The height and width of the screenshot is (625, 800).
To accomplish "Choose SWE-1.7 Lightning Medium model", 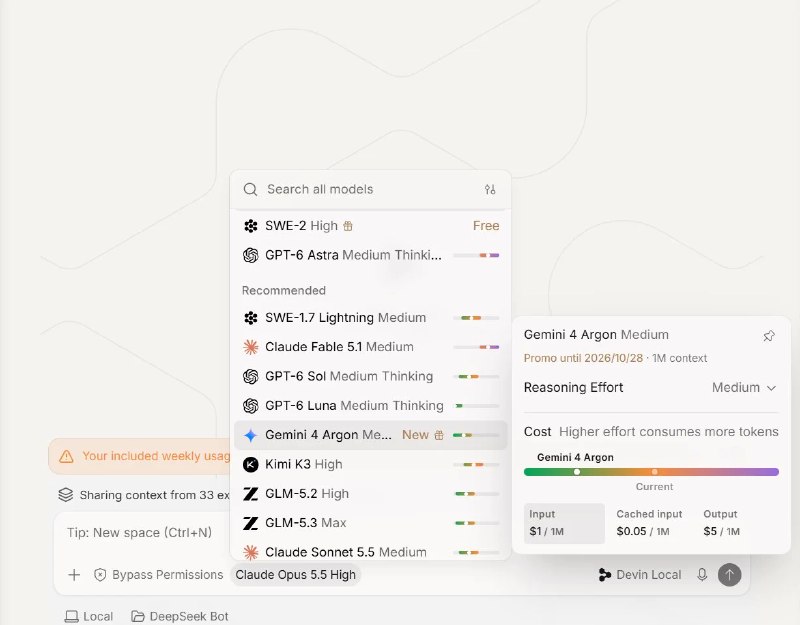I will coord(371,318).
